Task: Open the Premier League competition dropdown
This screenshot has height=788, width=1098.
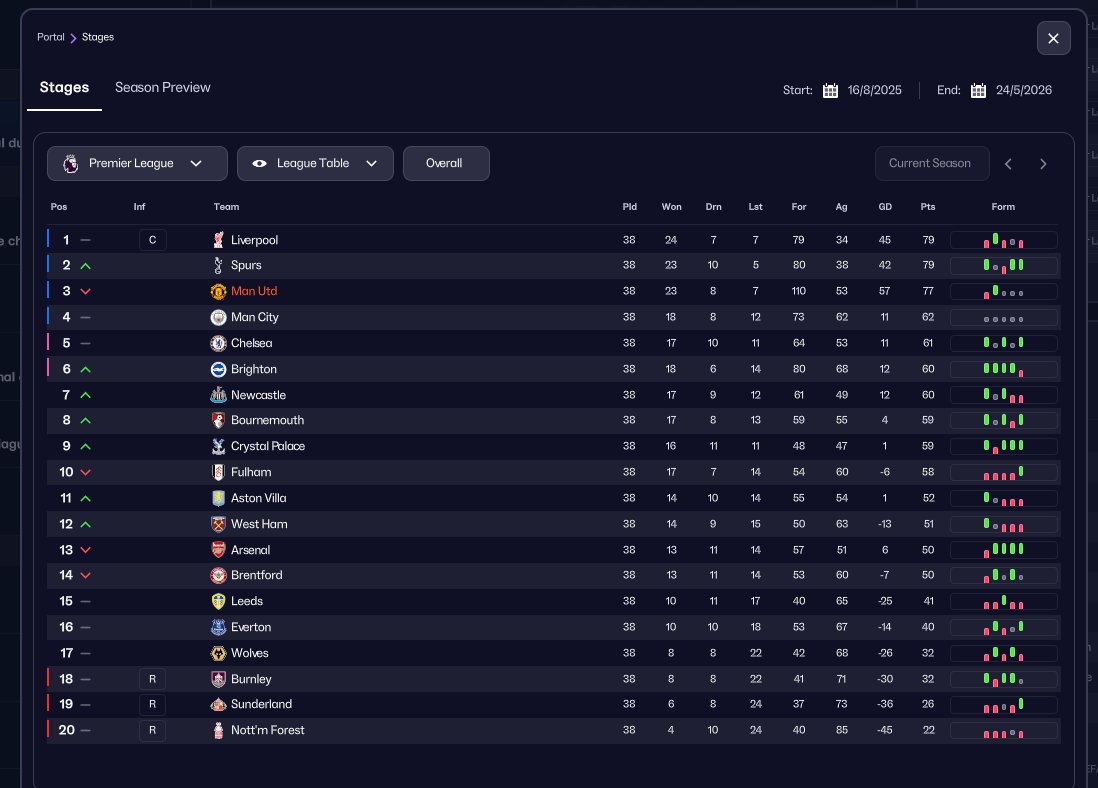Action: (x=137, y=164)
